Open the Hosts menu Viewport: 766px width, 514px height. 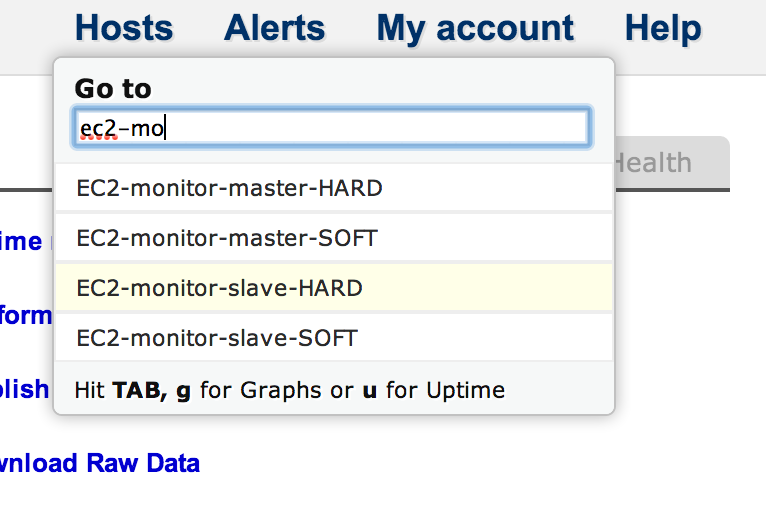coord(124,28)
